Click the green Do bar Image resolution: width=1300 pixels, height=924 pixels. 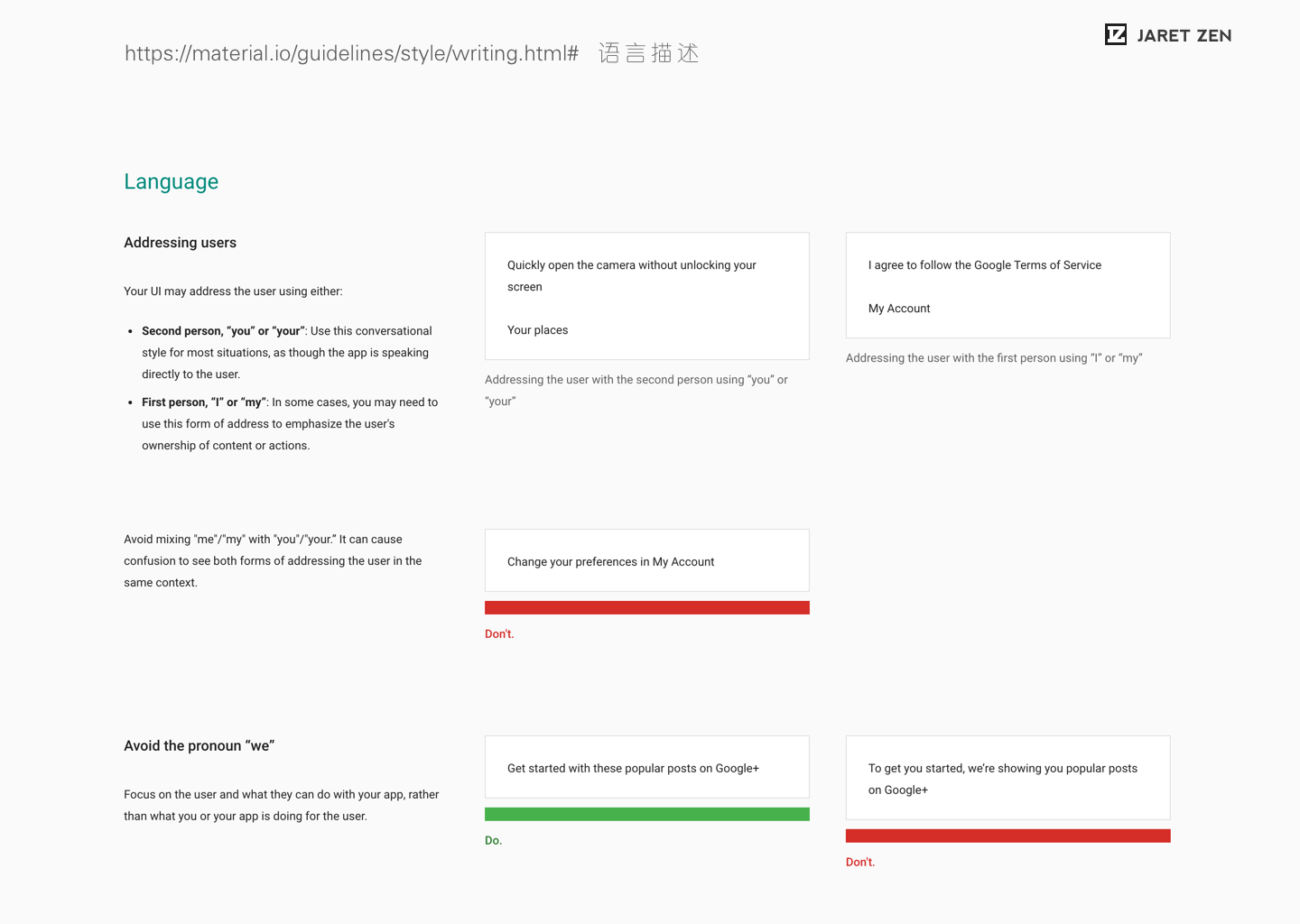(x=646, y=815)
